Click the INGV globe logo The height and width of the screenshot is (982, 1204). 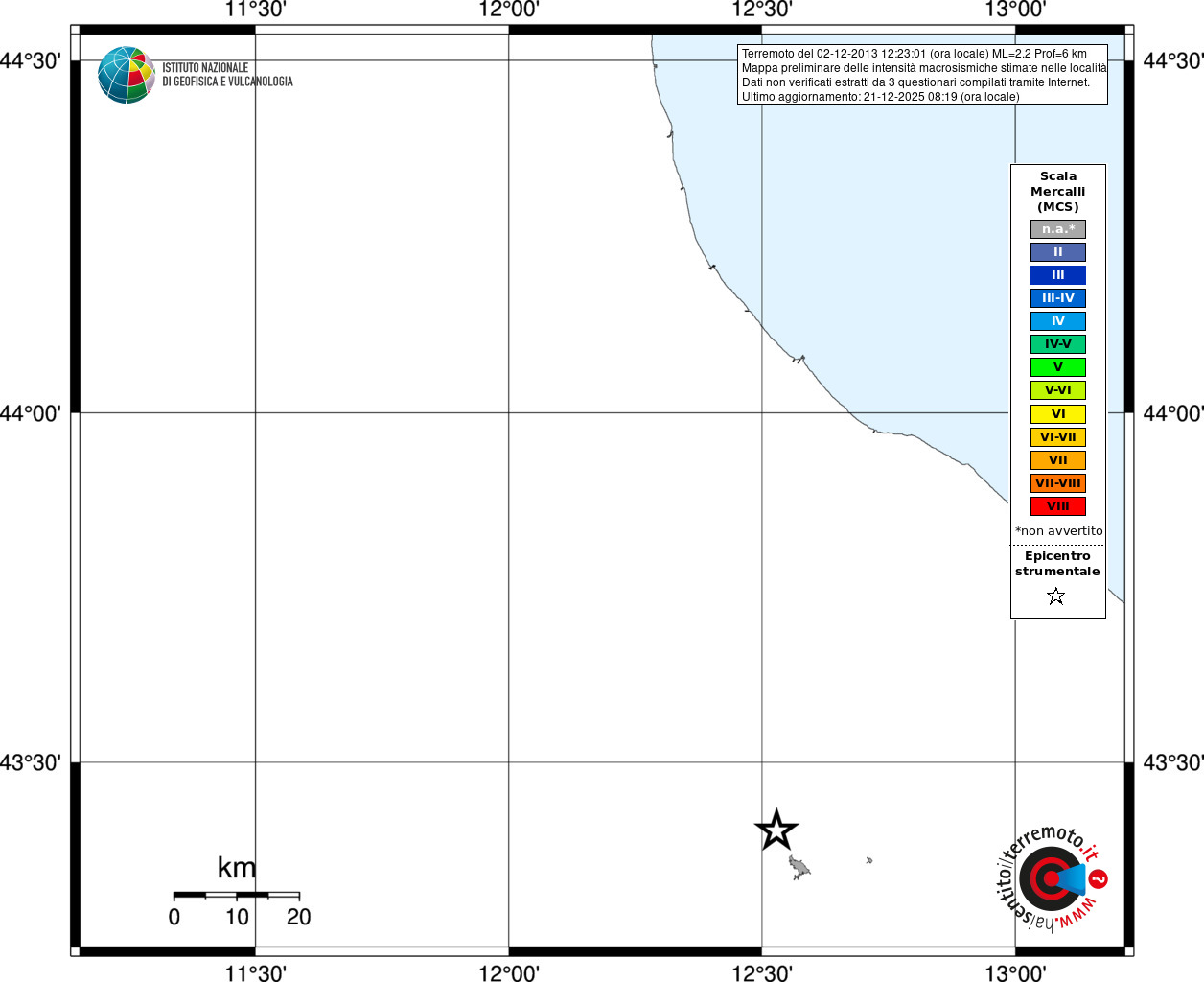point(127,75)
